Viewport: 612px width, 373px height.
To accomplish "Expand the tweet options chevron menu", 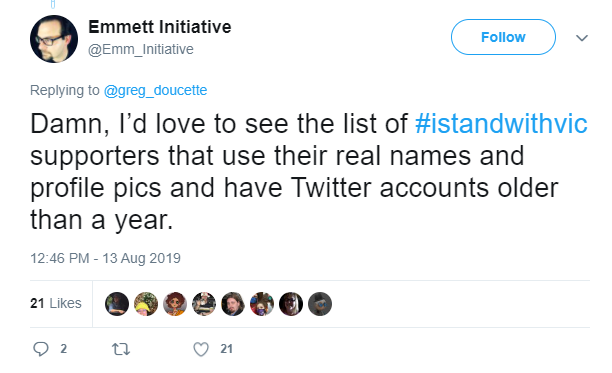I will click(x=582, y=38).
